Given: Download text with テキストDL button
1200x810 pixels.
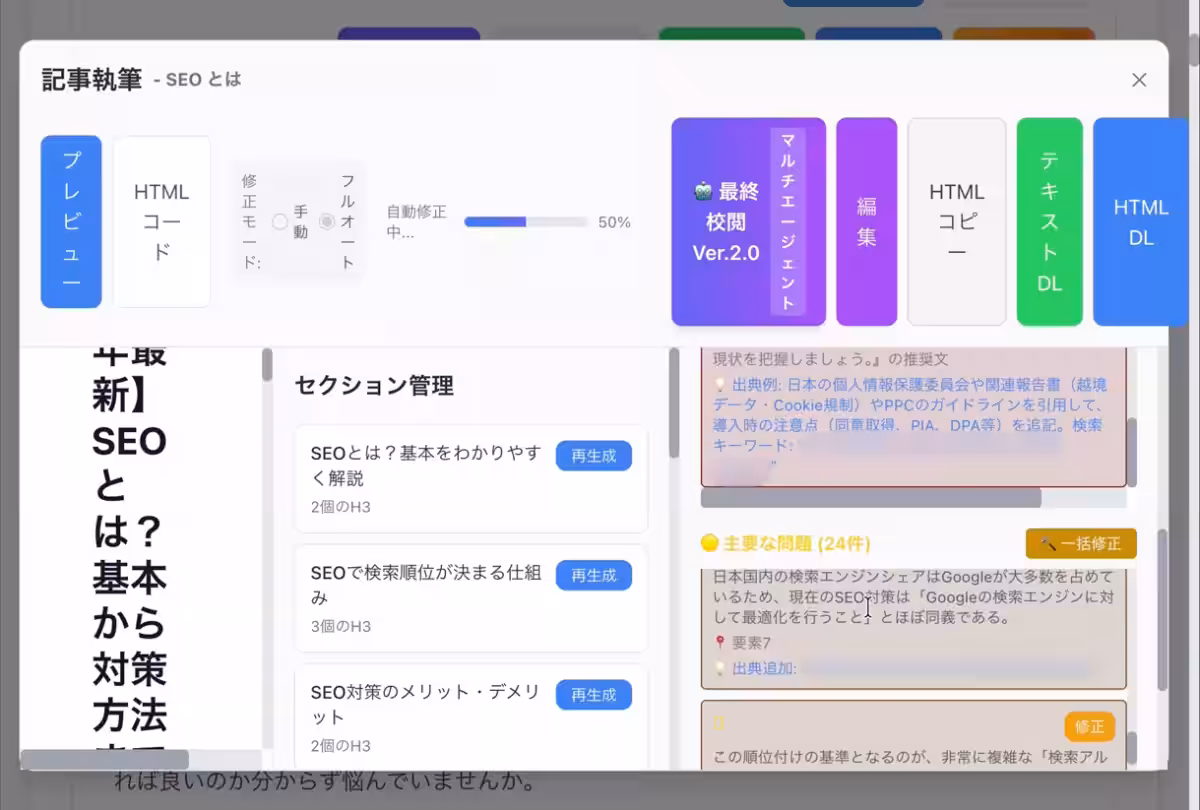Looking at the screenshot, I should coord(1050,222).
